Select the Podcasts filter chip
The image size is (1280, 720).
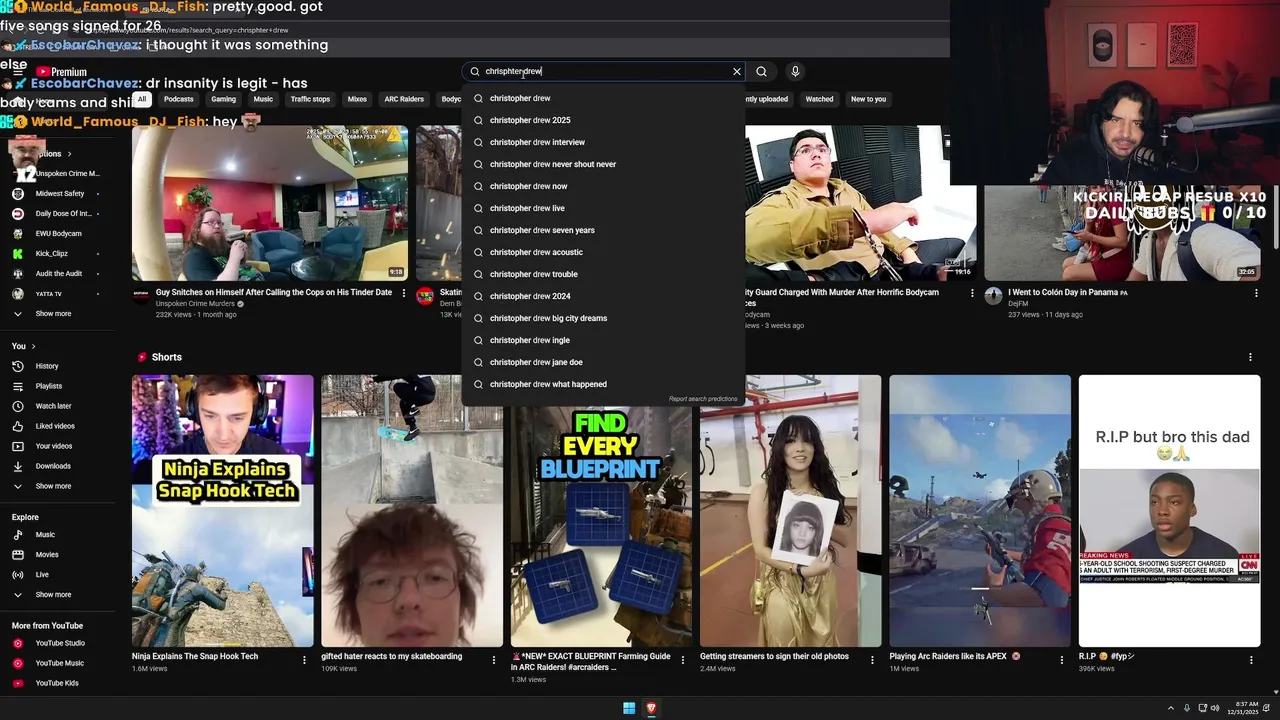tap(178, 99)
